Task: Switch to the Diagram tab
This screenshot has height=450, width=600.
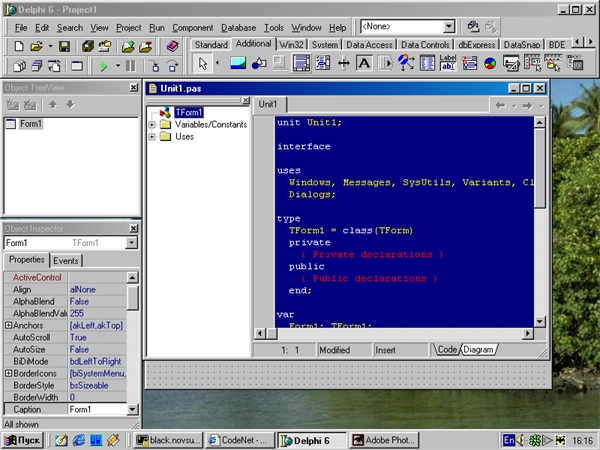Action: point(479,350)
